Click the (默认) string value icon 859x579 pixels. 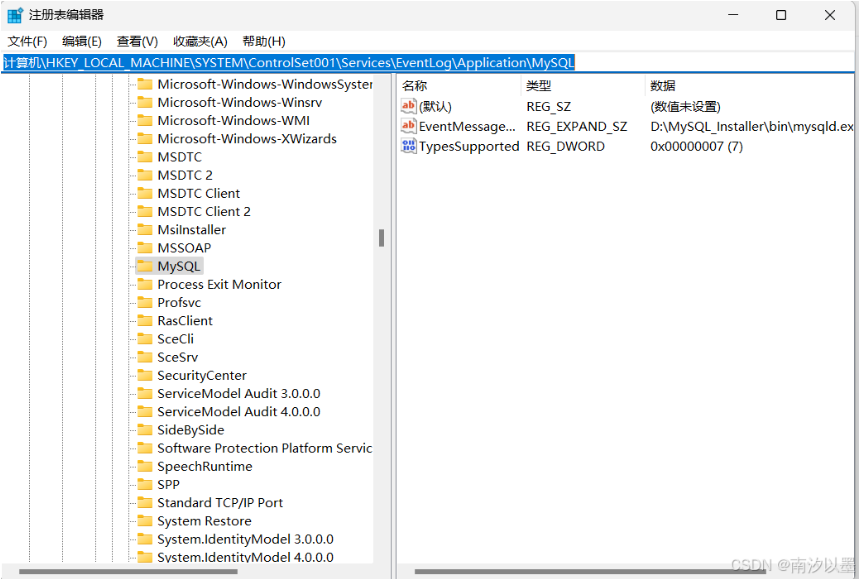[x=408, y=107]
